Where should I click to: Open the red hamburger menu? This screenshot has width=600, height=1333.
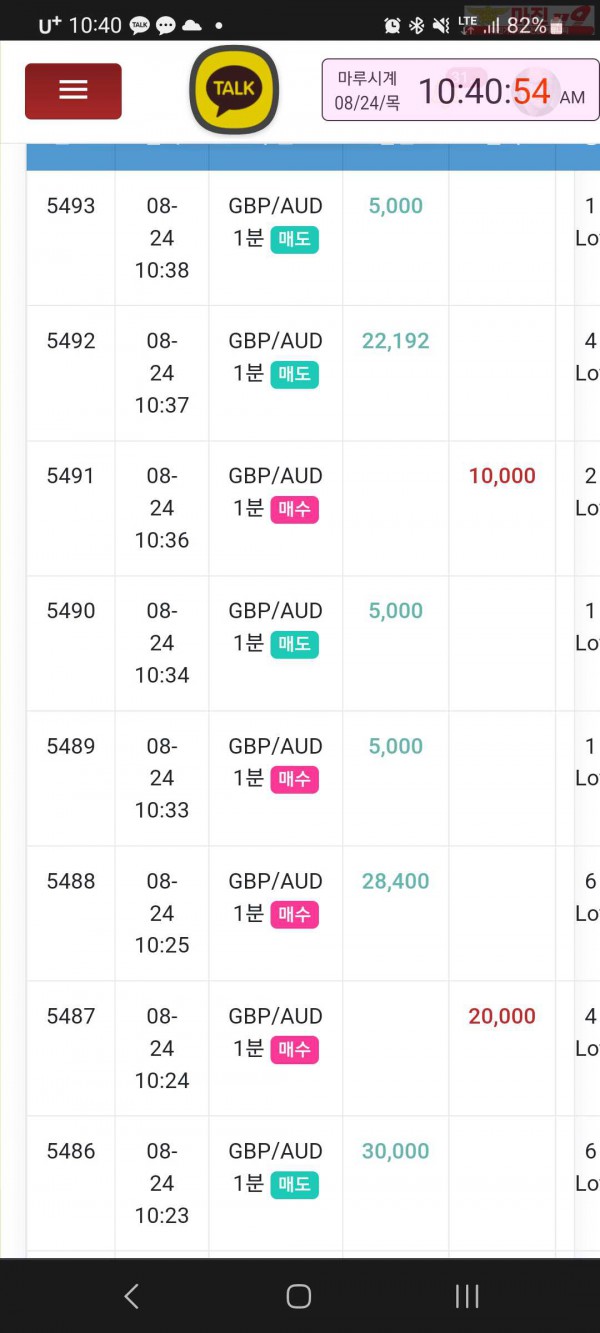73,91
